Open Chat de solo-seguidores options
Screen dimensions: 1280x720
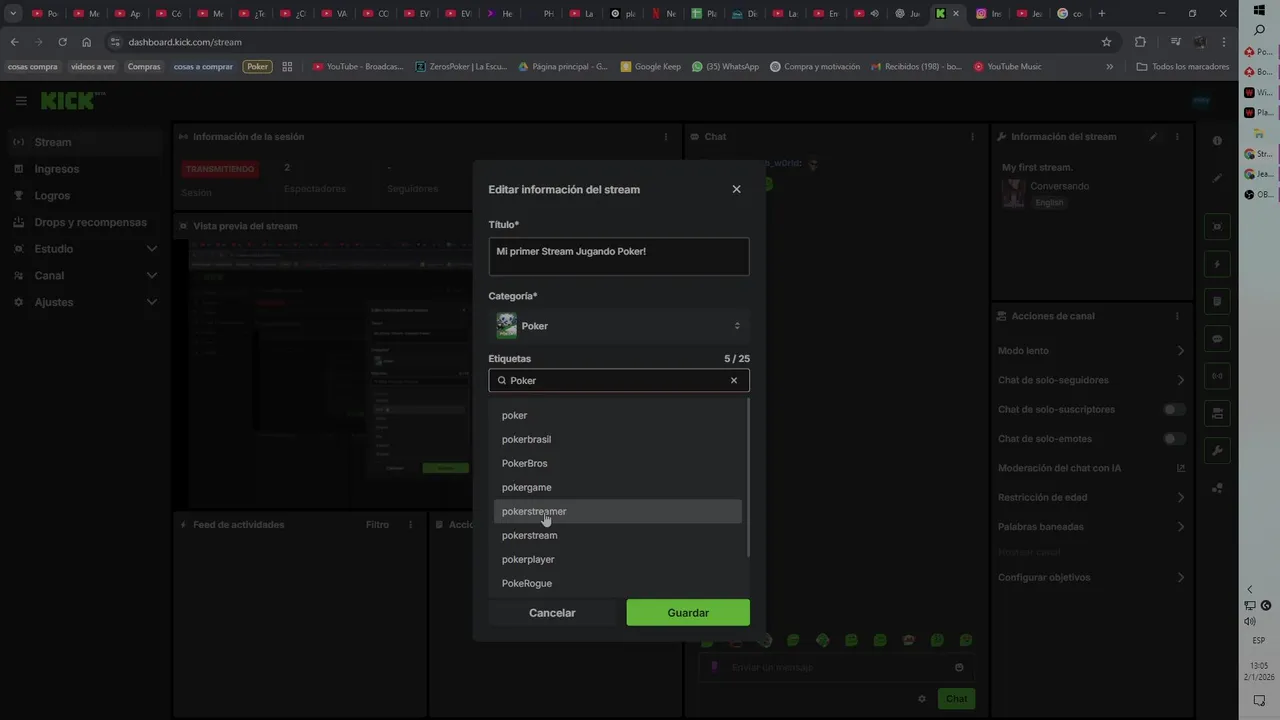[1091, 380]
